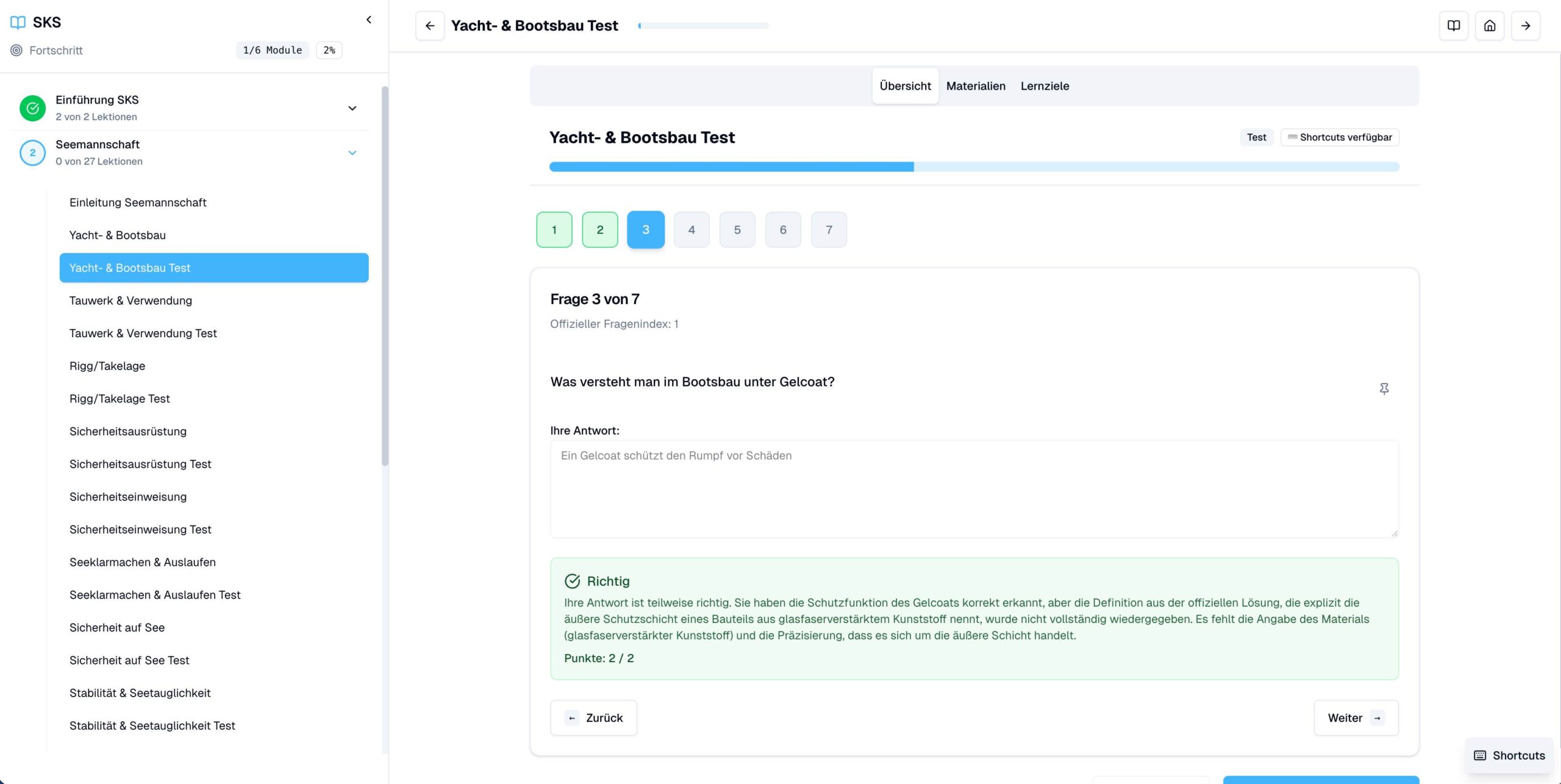Open the Lernziele tab

1045,86
